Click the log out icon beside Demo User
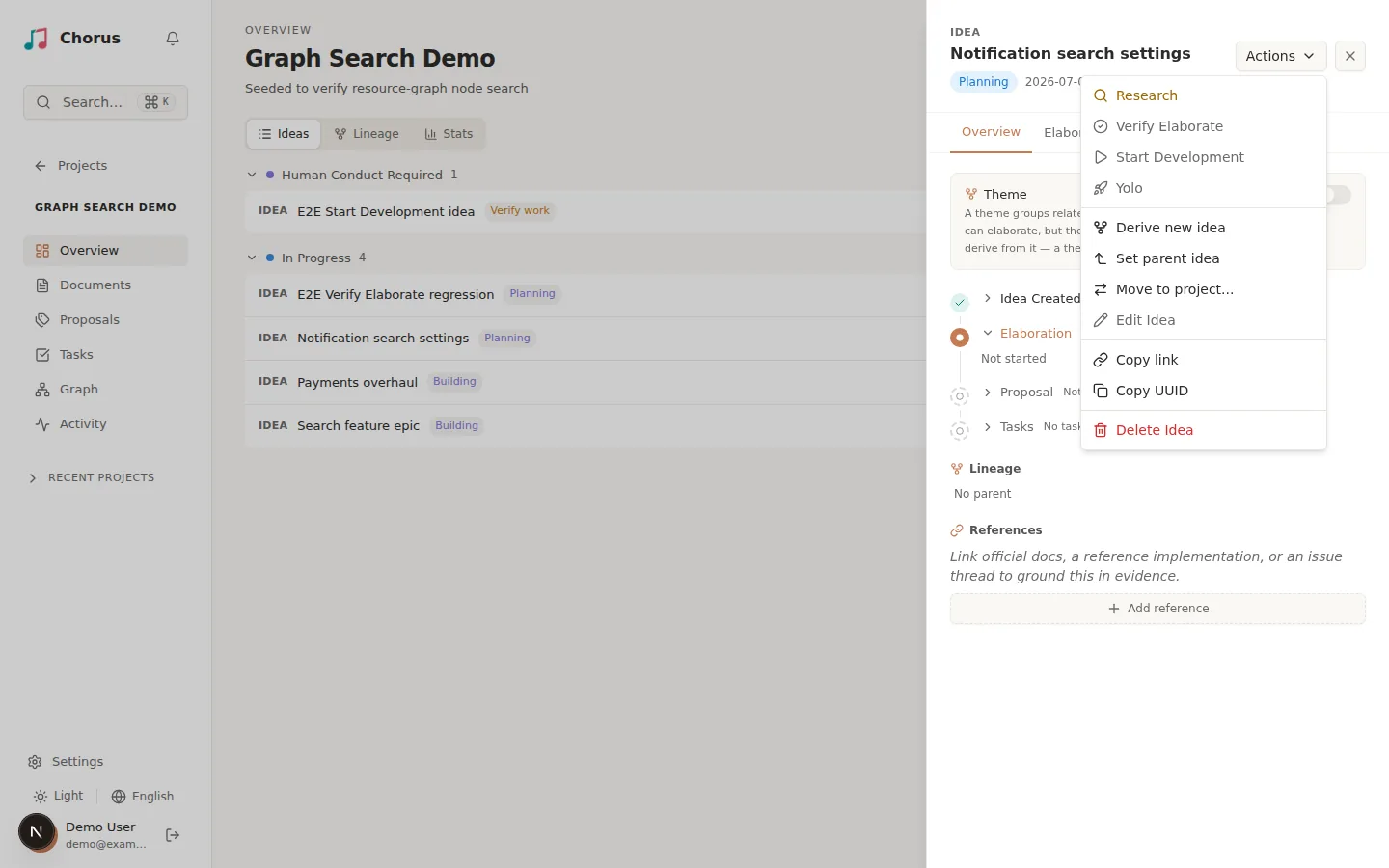The image size is (1389, 868). click(x=173, y=835)
